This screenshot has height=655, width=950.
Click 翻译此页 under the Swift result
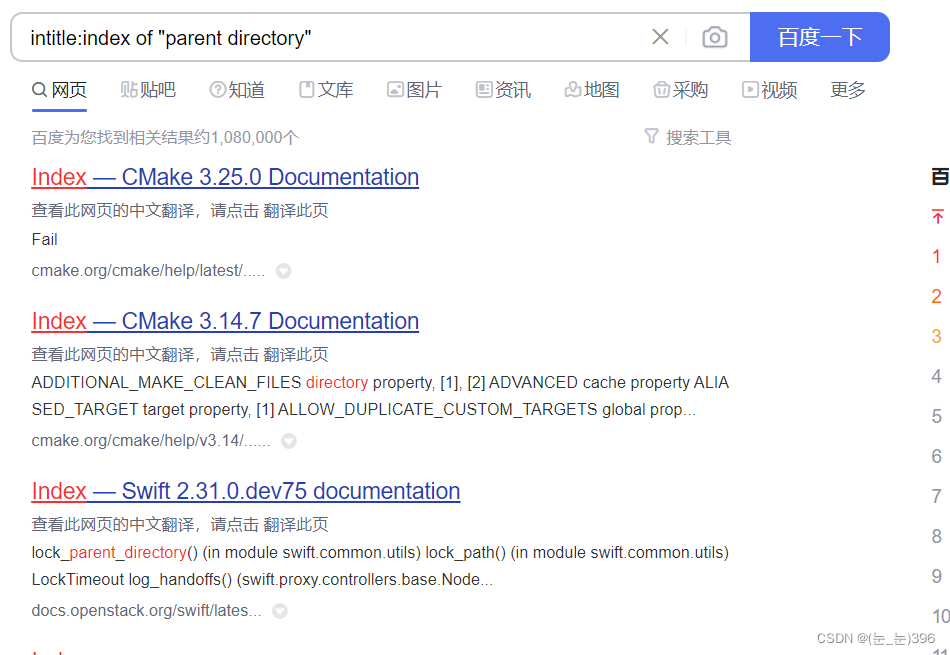coord(296,524)
